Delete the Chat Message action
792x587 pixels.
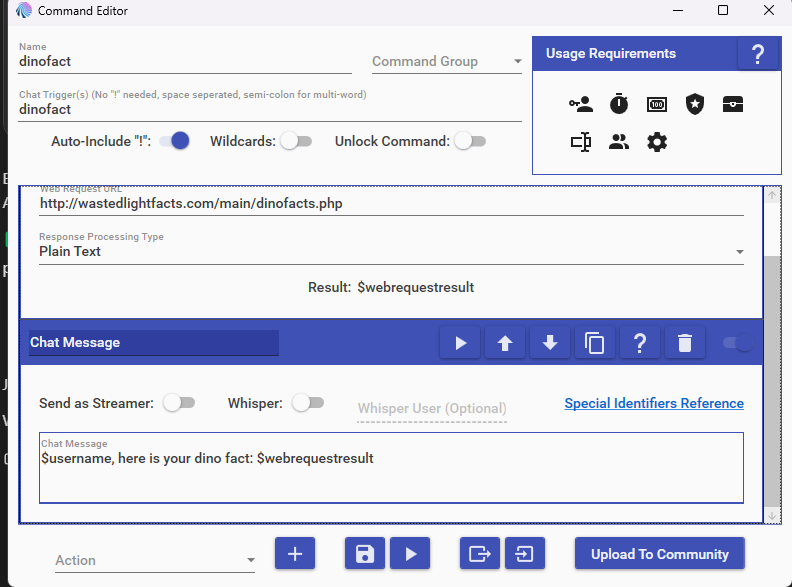click(684, 343)
